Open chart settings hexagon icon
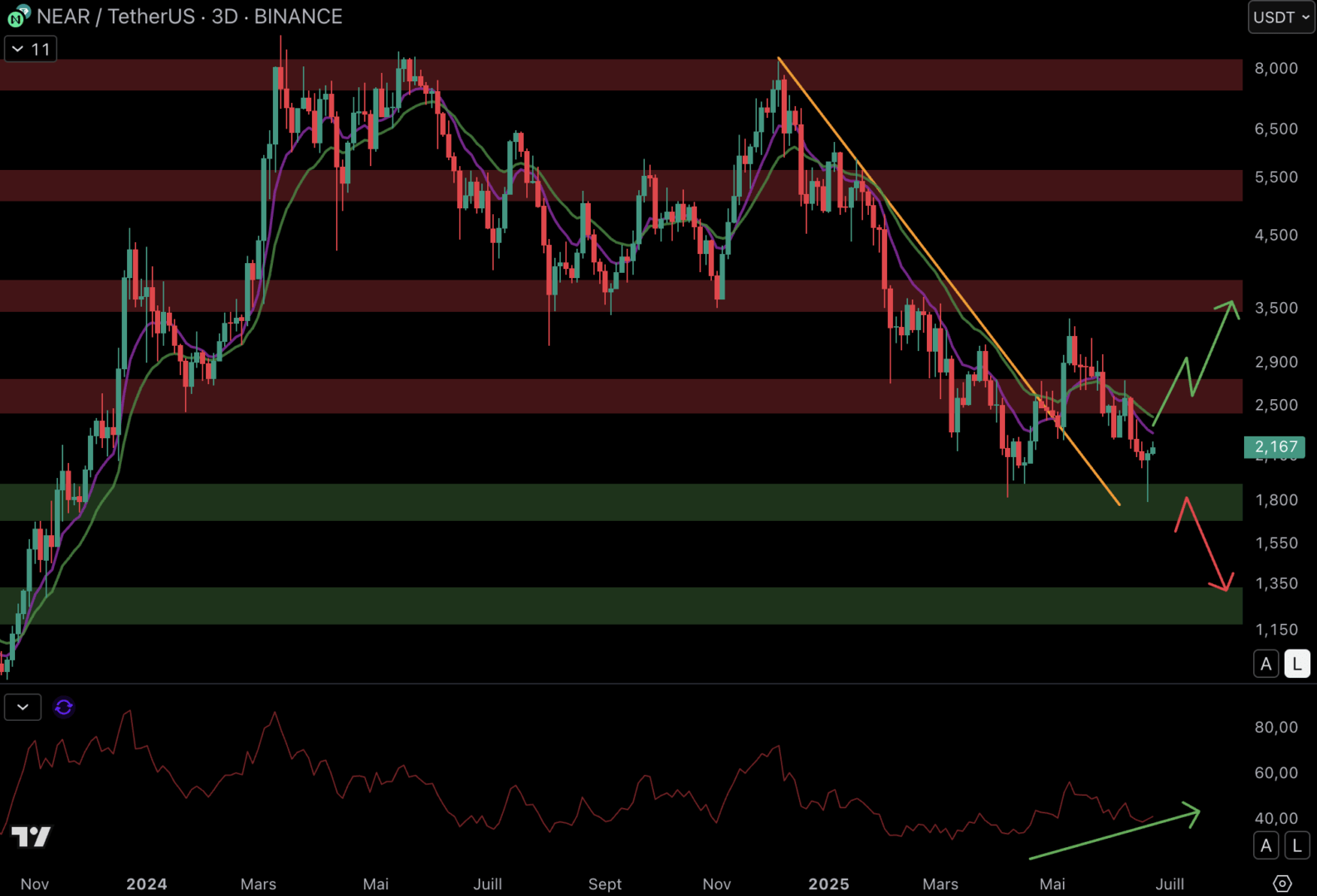Screen dimensions: 1317x896 point(1282,884)
